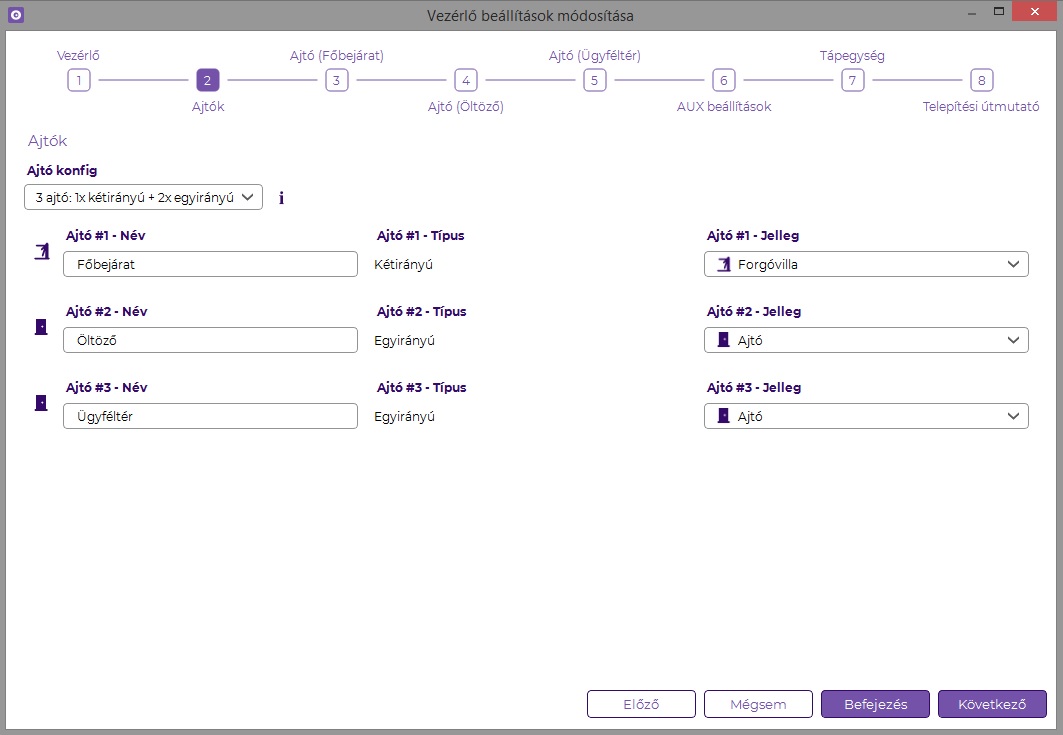1063x735 pixels.
Task: Switch to step 7 Tápegység
Action: point(852,81)
